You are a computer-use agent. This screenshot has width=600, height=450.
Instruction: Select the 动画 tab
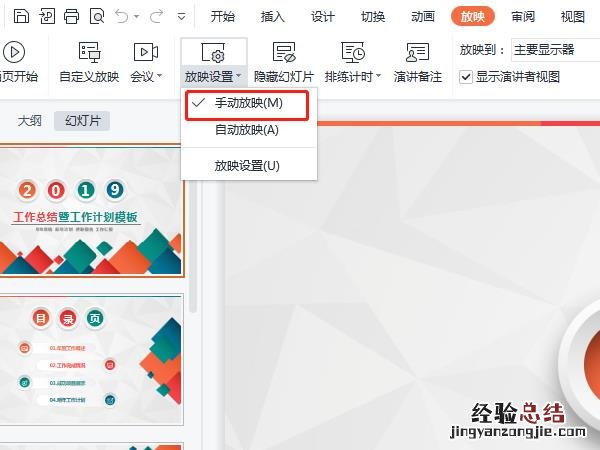click(422, 16)
